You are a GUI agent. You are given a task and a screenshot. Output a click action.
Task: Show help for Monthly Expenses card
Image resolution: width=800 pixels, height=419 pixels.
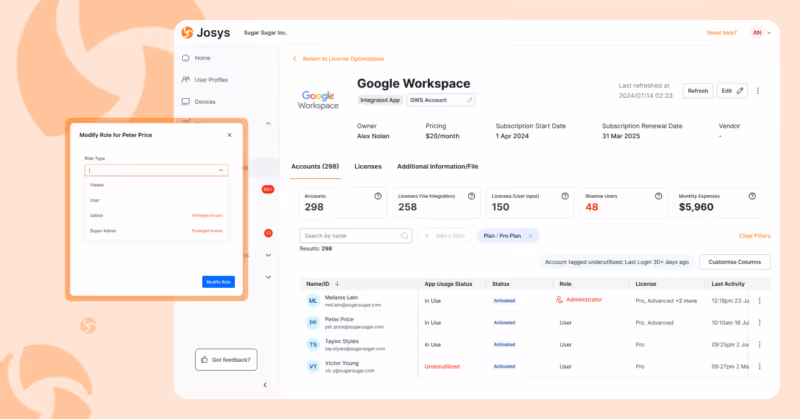coord(752,196)
